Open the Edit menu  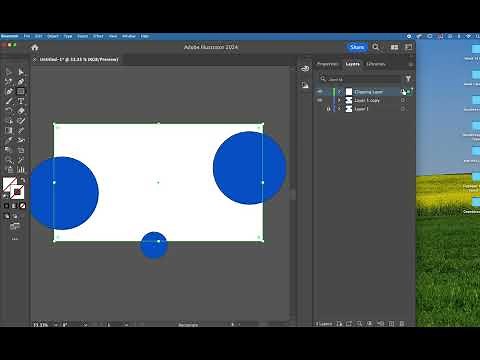click(38, 36)
